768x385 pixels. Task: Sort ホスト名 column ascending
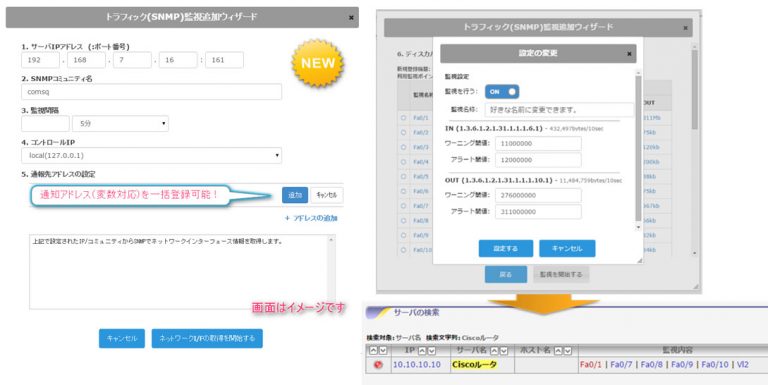click(558, 350)
